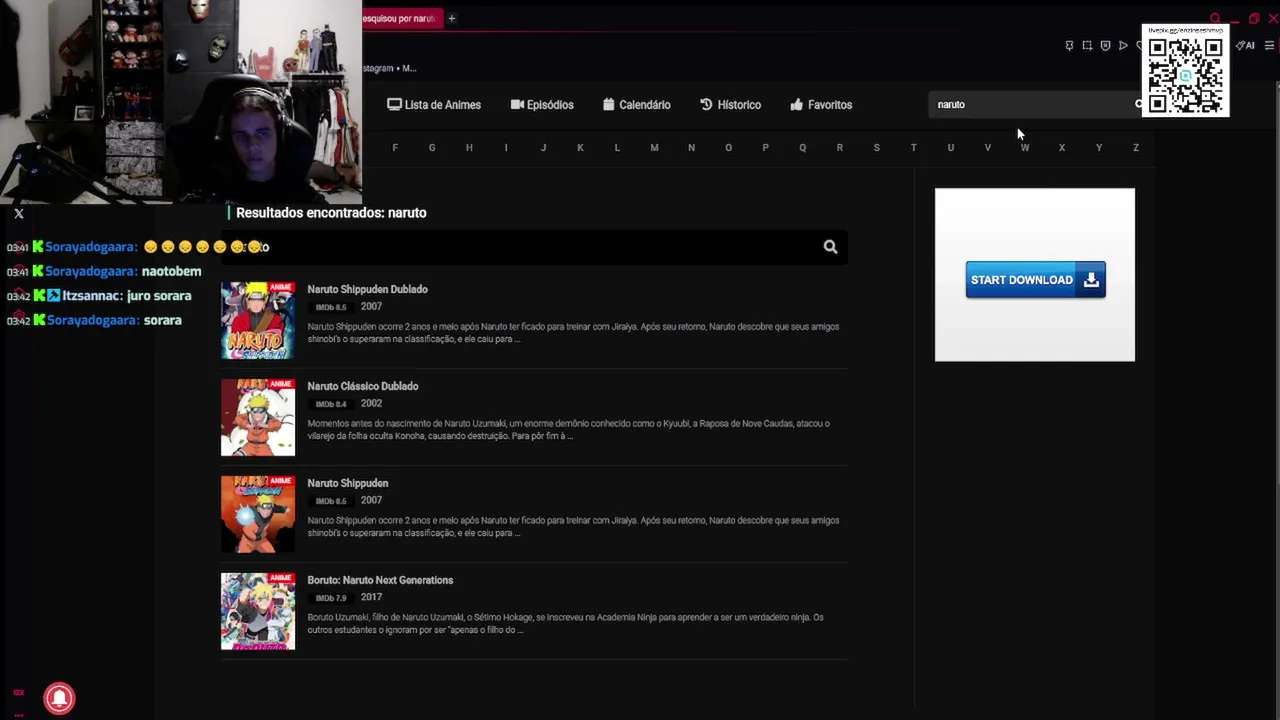Open the non-dubbed Naruto Shippuden title

click(x=347, y=483)
